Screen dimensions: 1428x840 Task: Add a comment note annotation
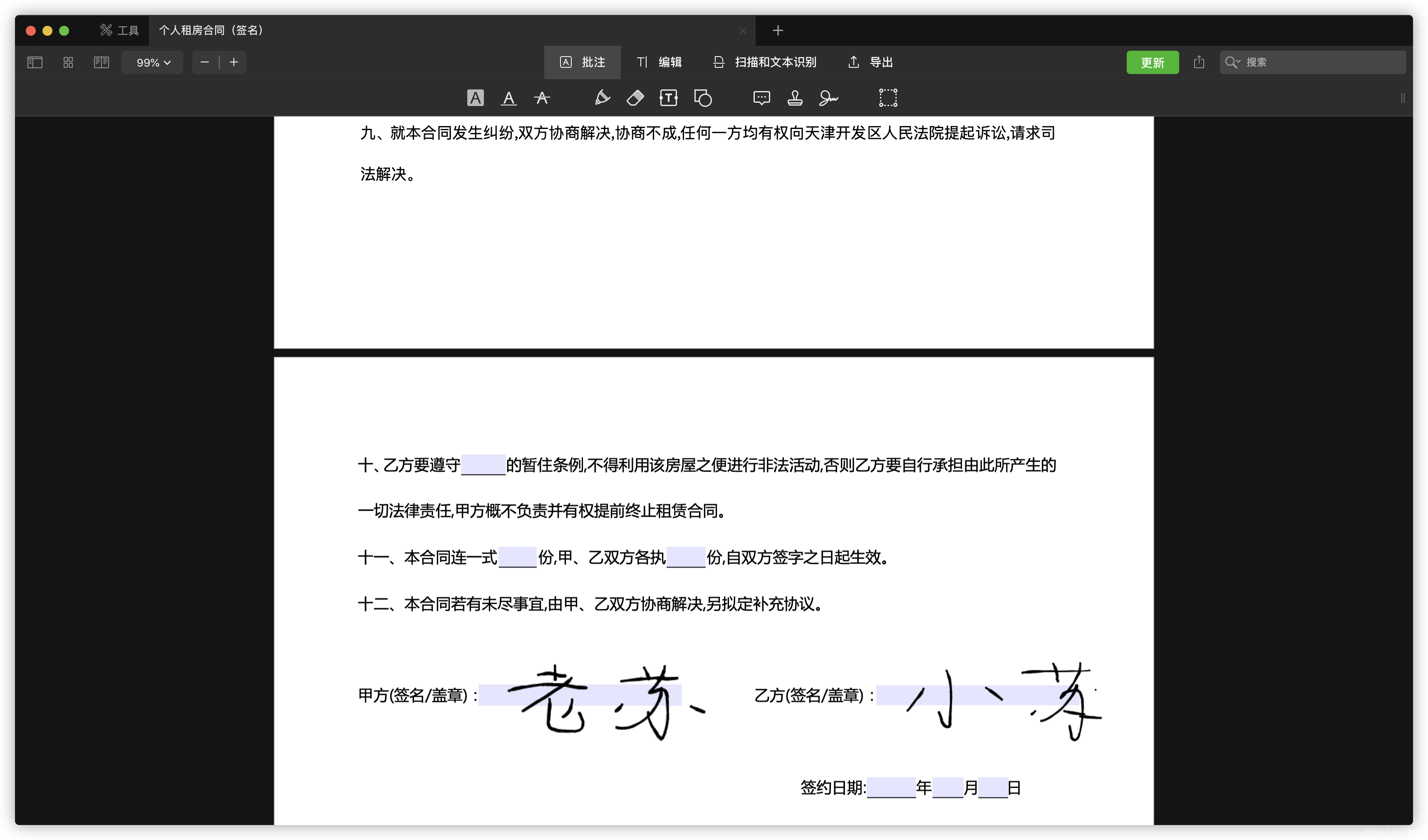761,98
